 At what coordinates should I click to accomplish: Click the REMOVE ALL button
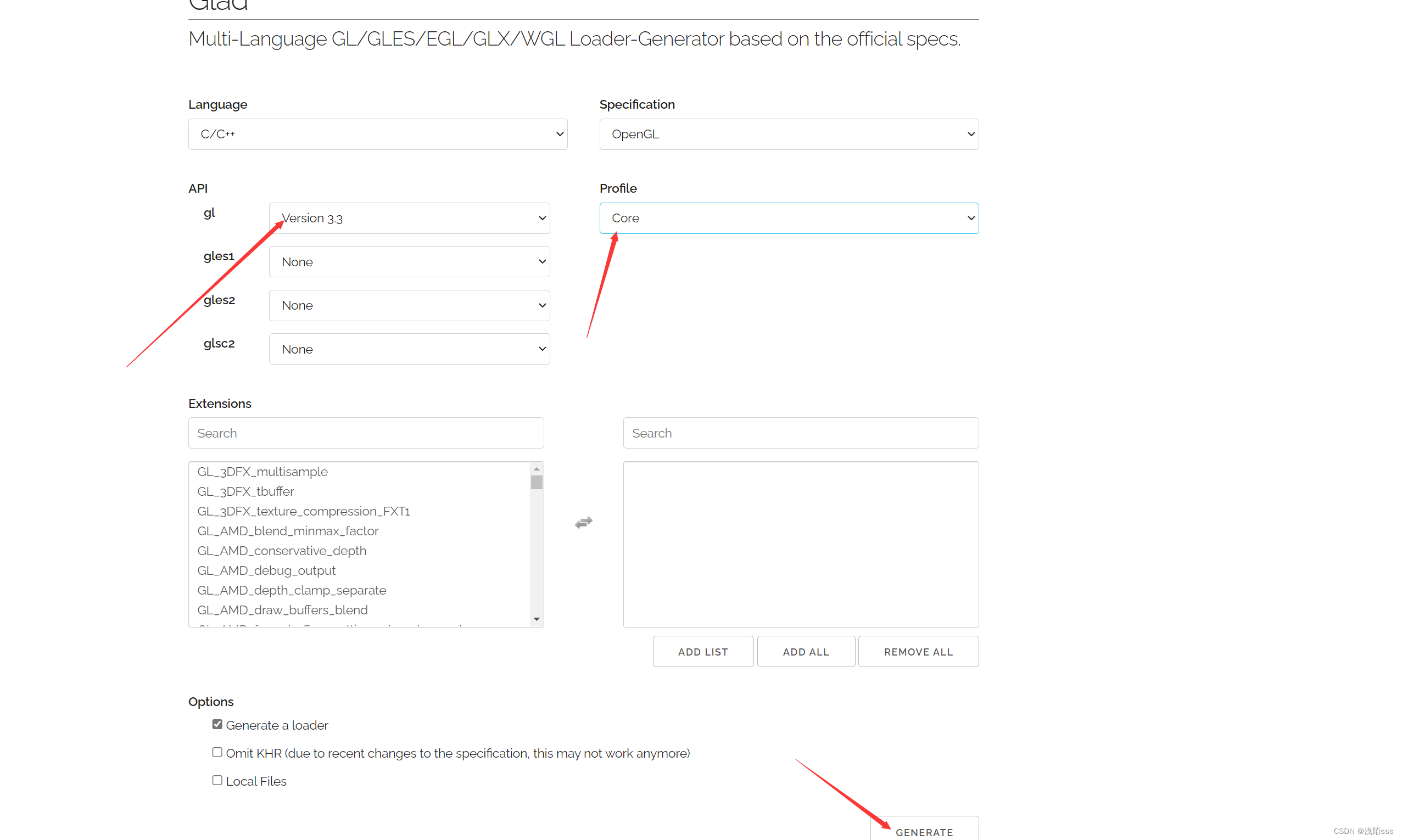coord(918,652)
